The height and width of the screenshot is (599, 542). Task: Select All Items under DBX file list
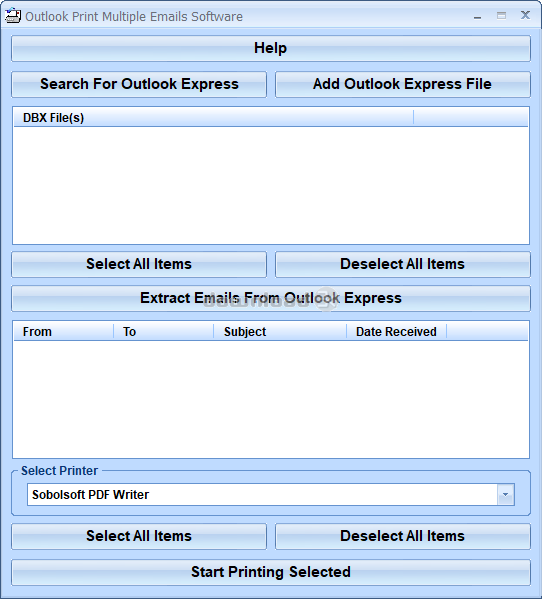[139, 264]
